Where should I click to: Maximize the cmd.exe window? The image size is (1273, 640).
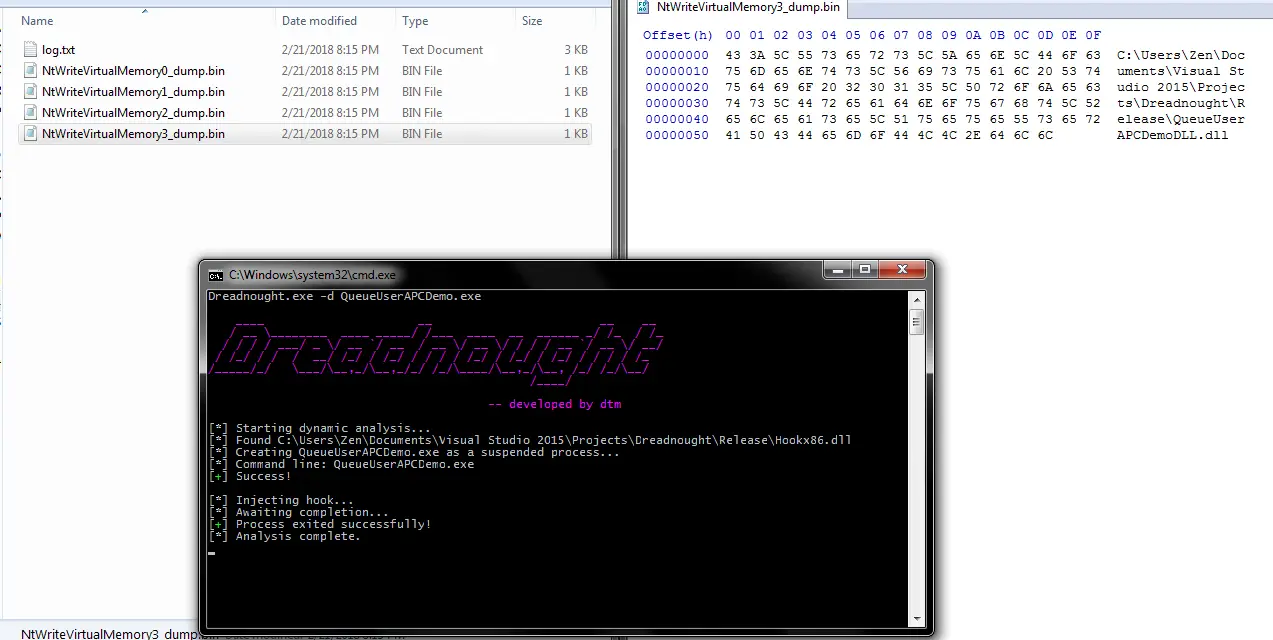tap(865, 269)
